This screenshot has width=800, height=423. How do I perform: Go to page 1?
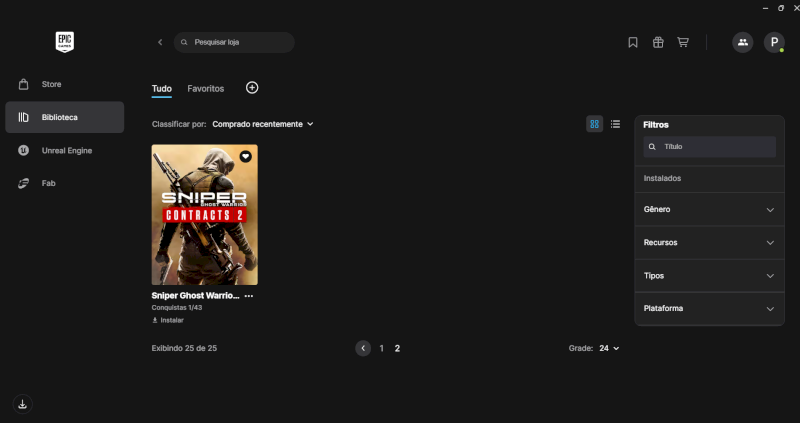[381, 349]
